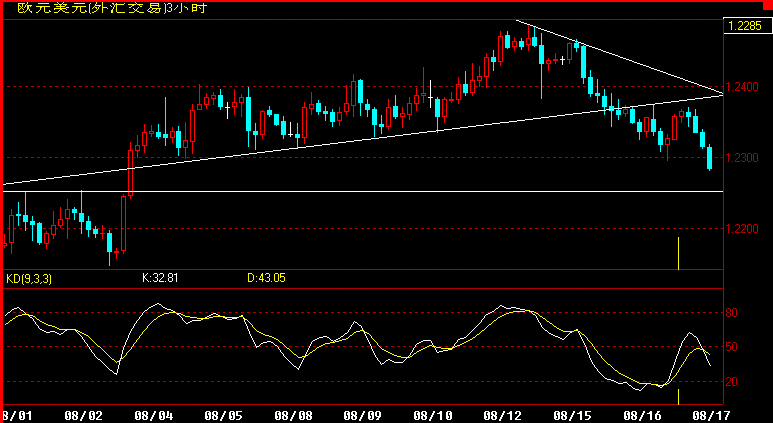Click the yellow vertical marker in KD panel
This screenshot has width=773, height=423.
pyautogui.click(x=678, y=396)
